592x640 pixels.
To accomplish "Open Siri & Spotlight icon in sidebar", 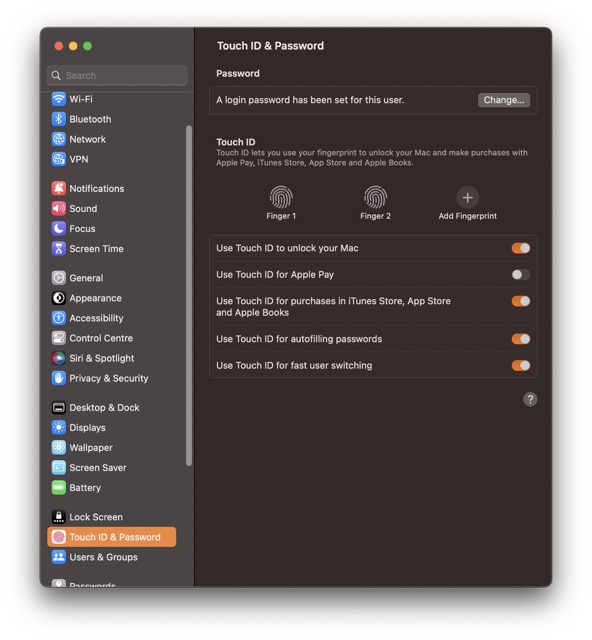I will click(x=59, y=358).
